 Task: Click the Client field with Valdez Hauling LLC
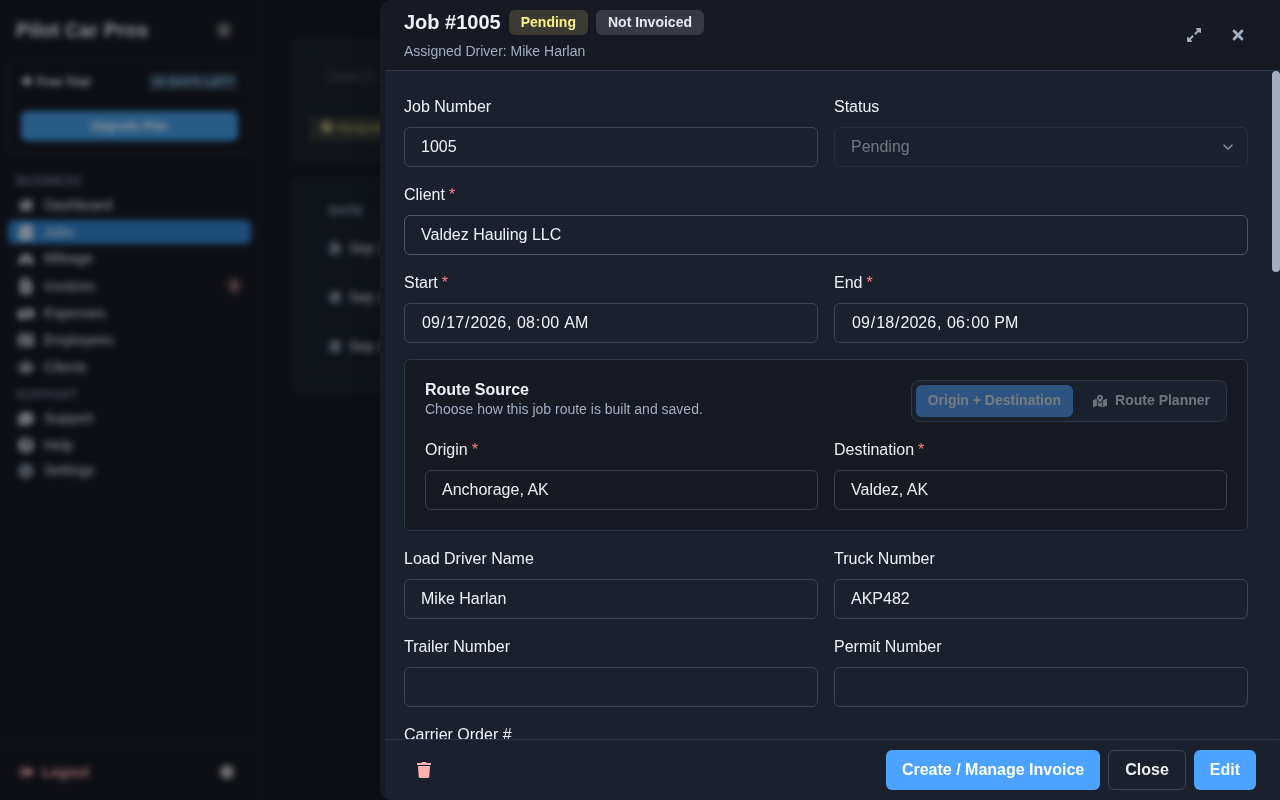click(x=826, y=235)
